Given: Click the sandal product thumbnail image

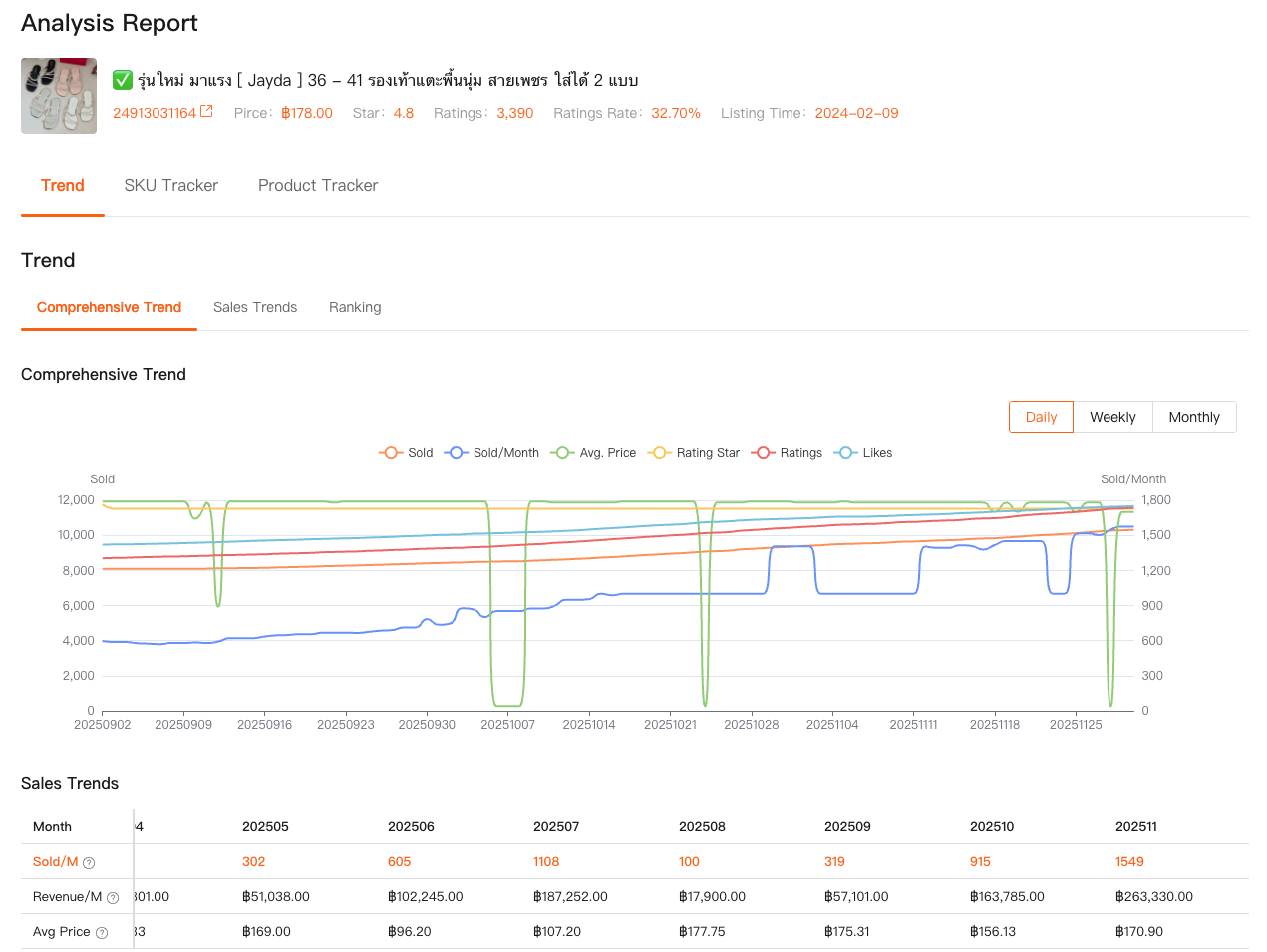Looking at the screenshot, I should click(x=59, y=96).
